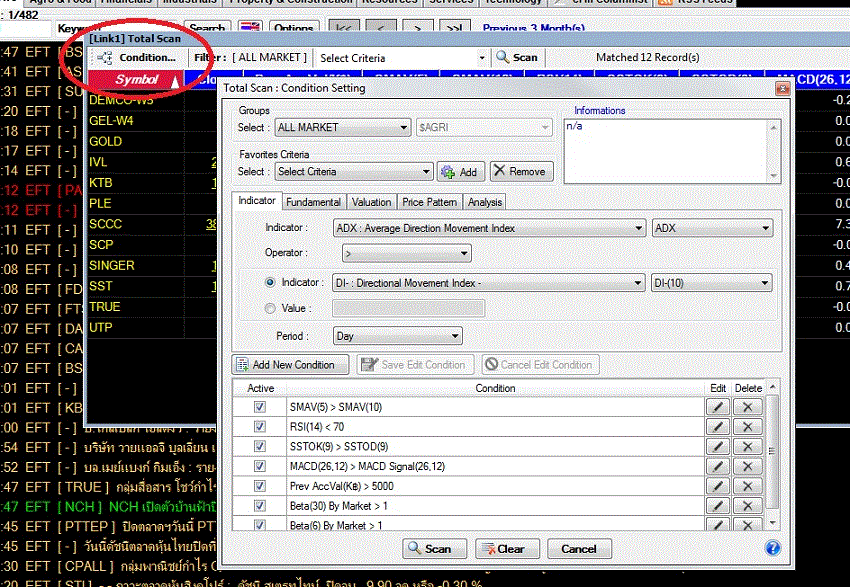850x587 pixels.
Task: Toggle the SSTOK(9) > SSTOD(9) active checkbox
Action: (x=260, y=447)
